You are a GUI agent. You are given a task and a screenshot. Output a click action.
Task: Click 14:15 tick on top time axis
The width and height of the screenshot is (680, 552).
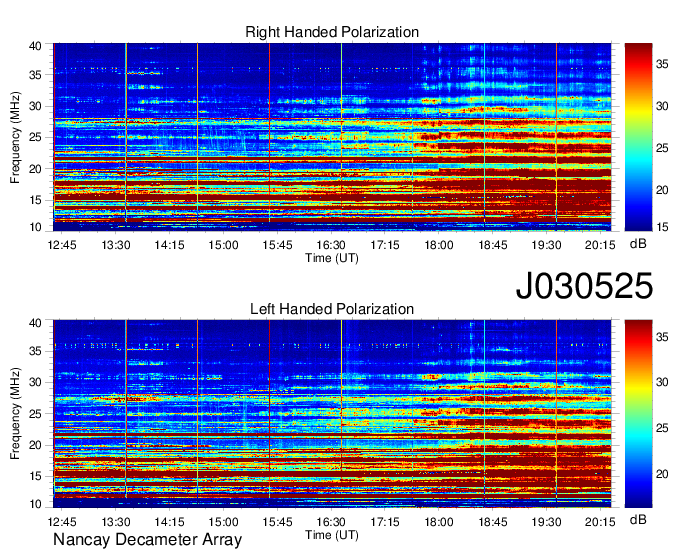170,245
